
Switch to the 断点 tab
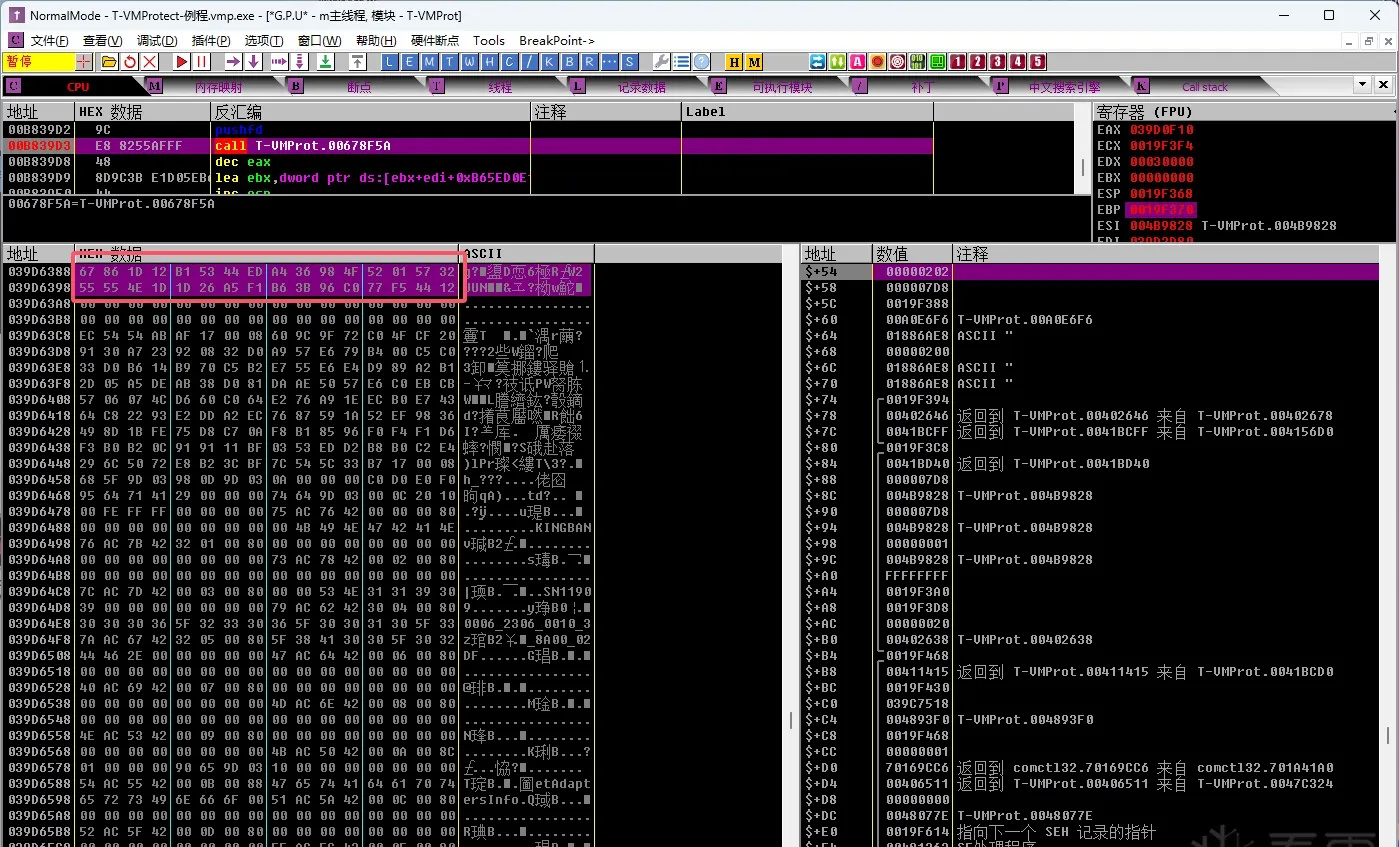coord(359,87)
